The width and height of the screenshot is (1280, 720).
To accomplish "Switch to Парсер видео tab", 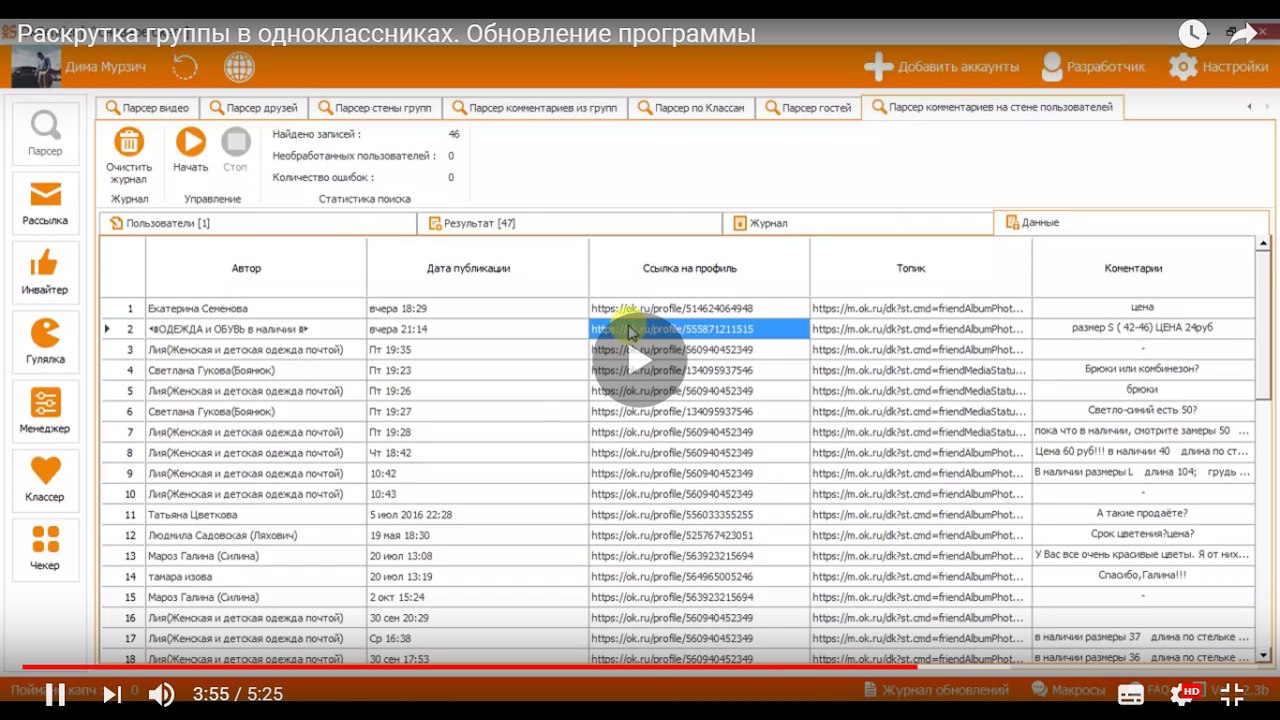I will [x=147, y=108].
